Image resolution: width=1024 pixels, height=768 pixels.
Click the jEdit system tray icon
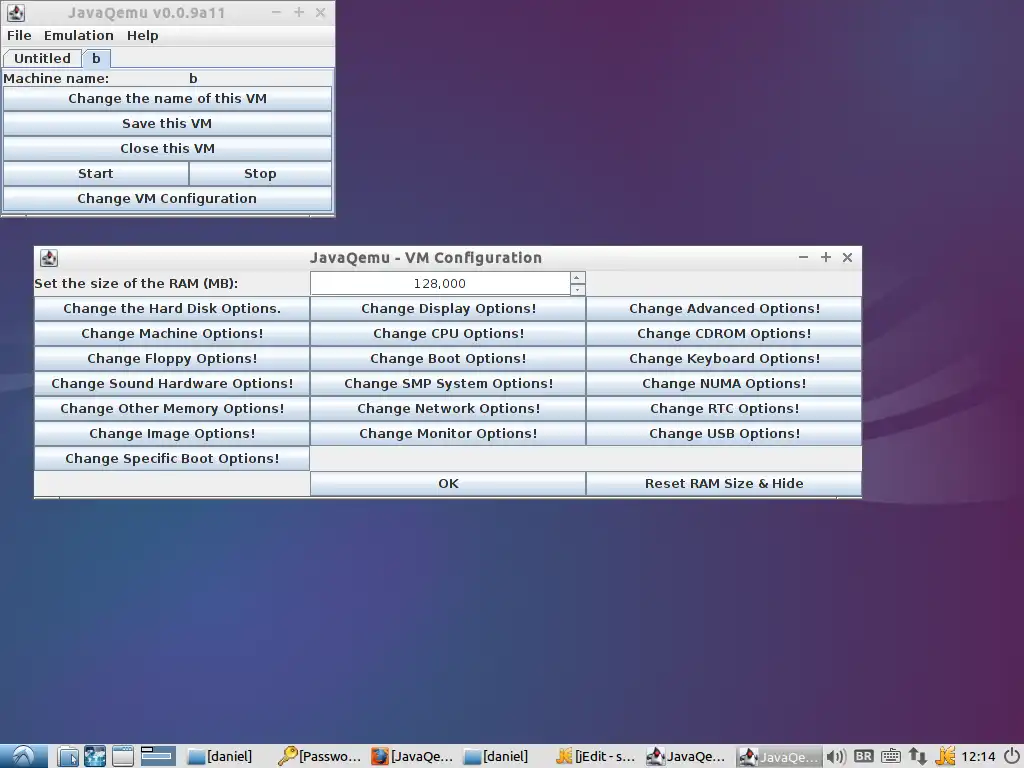(945, 756)
